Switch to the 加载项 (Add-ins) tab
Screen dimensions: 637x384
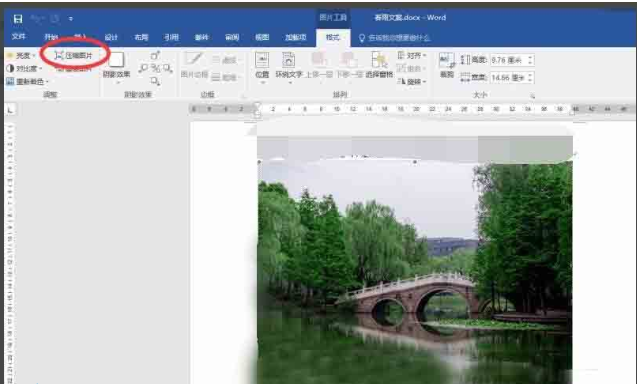(295, 37)
